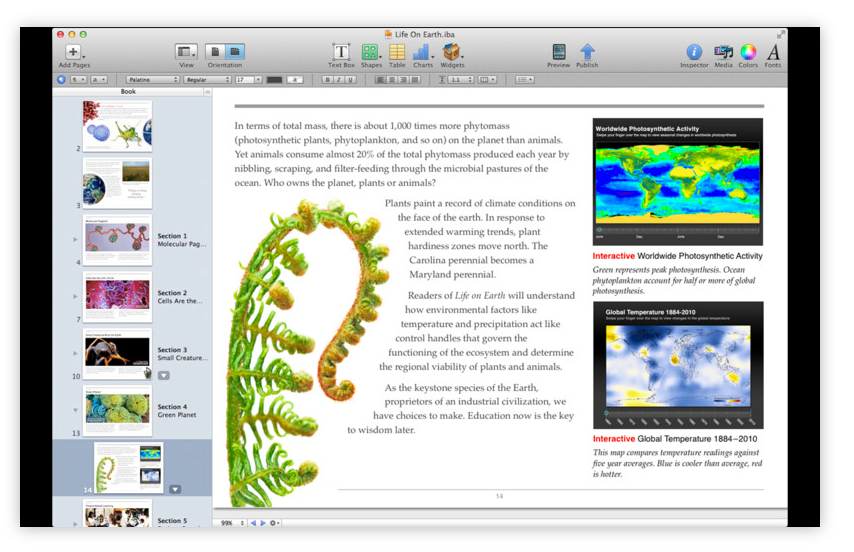Open the font size dropdown arrow
The height and width of the screenshot is (552, 854).
pyautogui.click(x=258, y=79)
